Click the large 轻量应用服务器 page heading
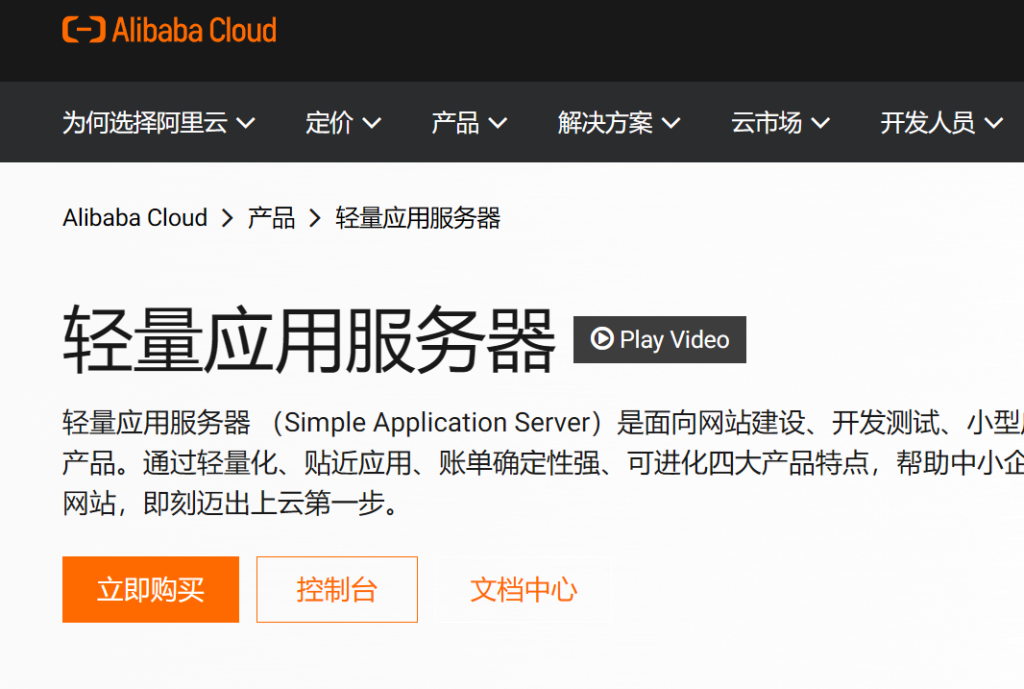This screenshot has height=689, width=1024. point(309,340)
